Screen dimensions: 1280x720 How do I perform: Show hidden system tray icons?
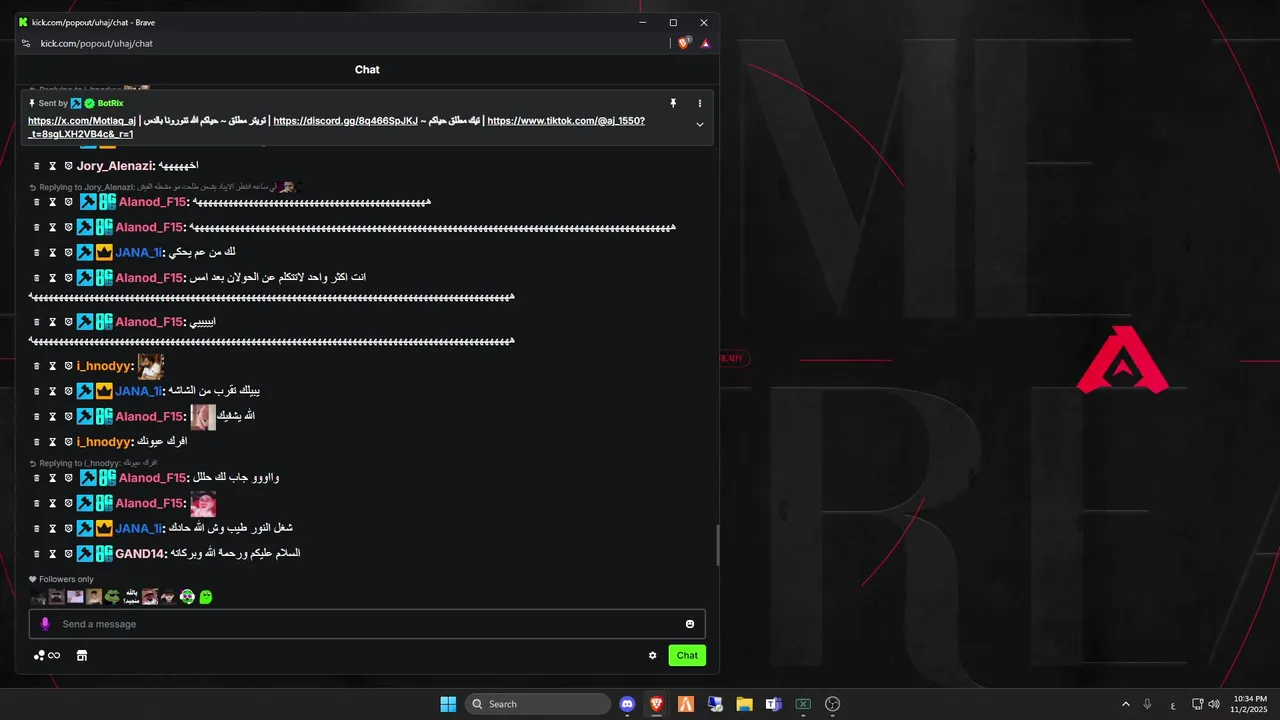coord(1126,704)
